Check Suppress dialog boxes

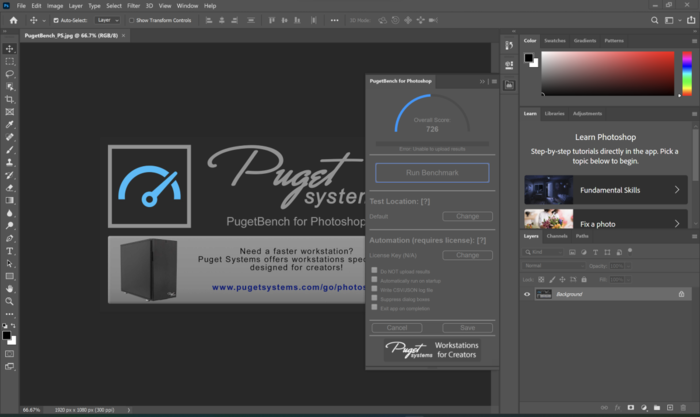tap(374, 298)
